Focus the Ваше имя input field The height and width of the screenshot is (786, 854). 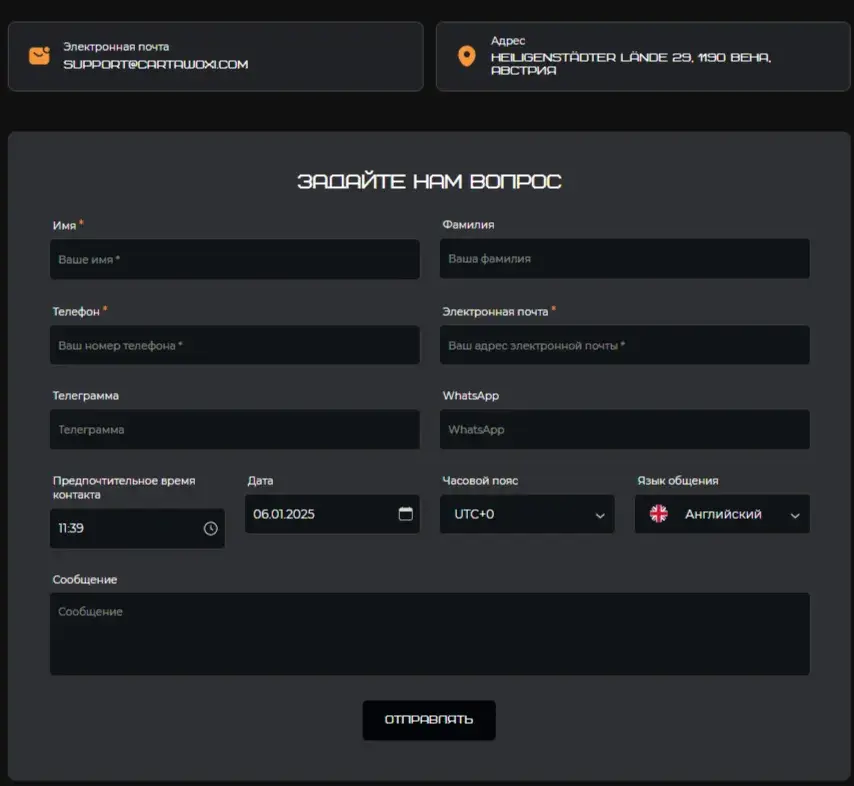(x=235, y=259)
